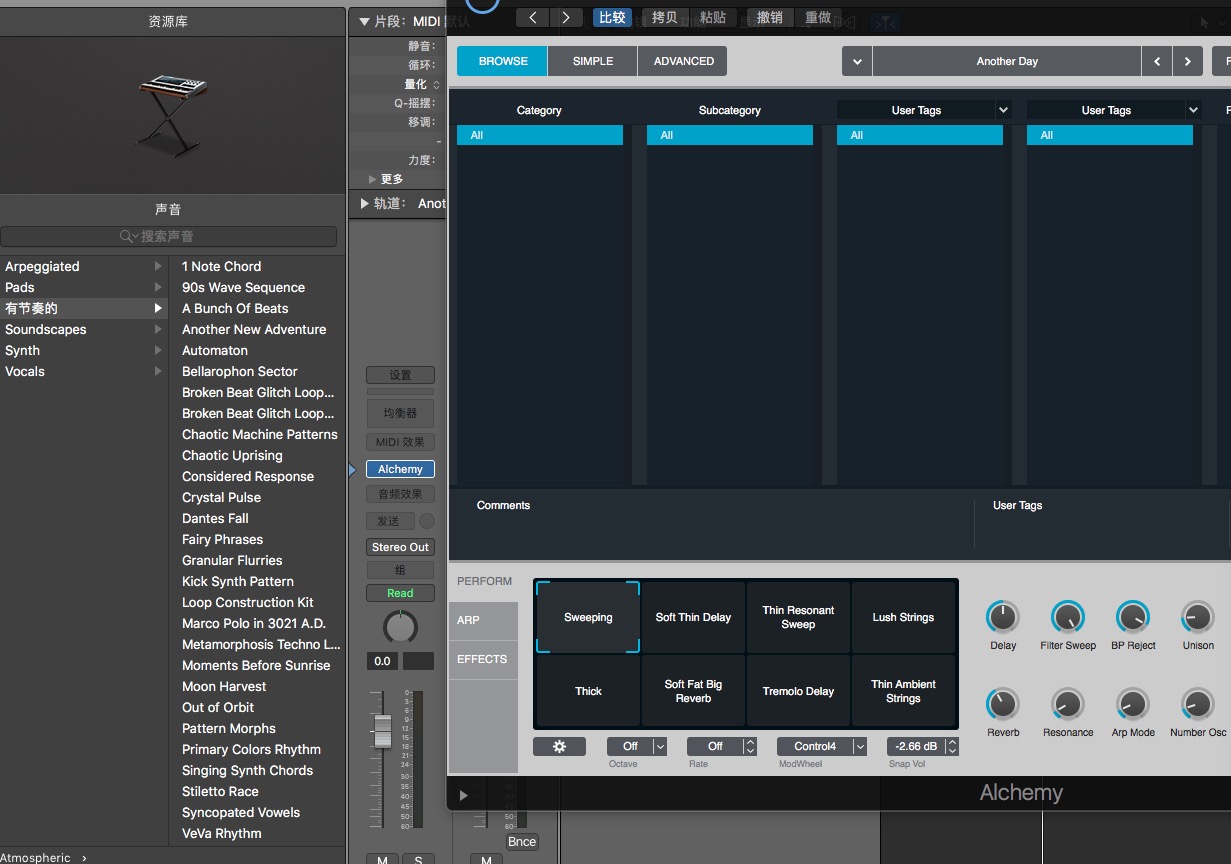1231x864 pixels.
Task: Open the left User Tags column dropdown
Action: point(1003,110)
